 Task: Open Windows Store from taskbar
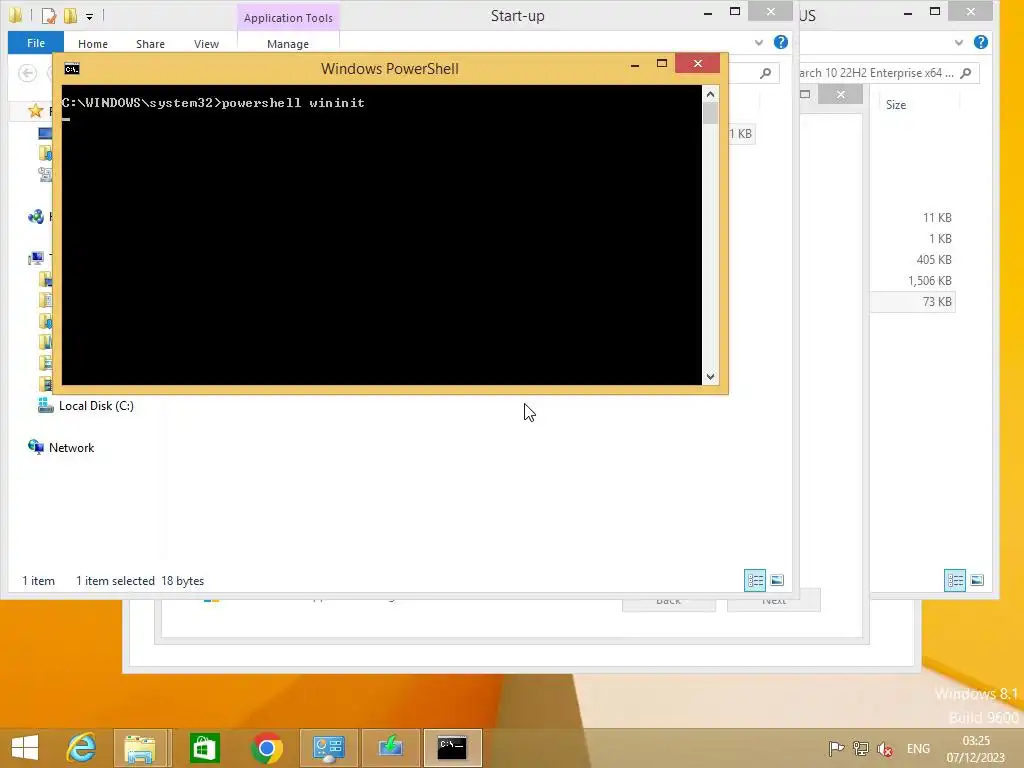[204, 748]
